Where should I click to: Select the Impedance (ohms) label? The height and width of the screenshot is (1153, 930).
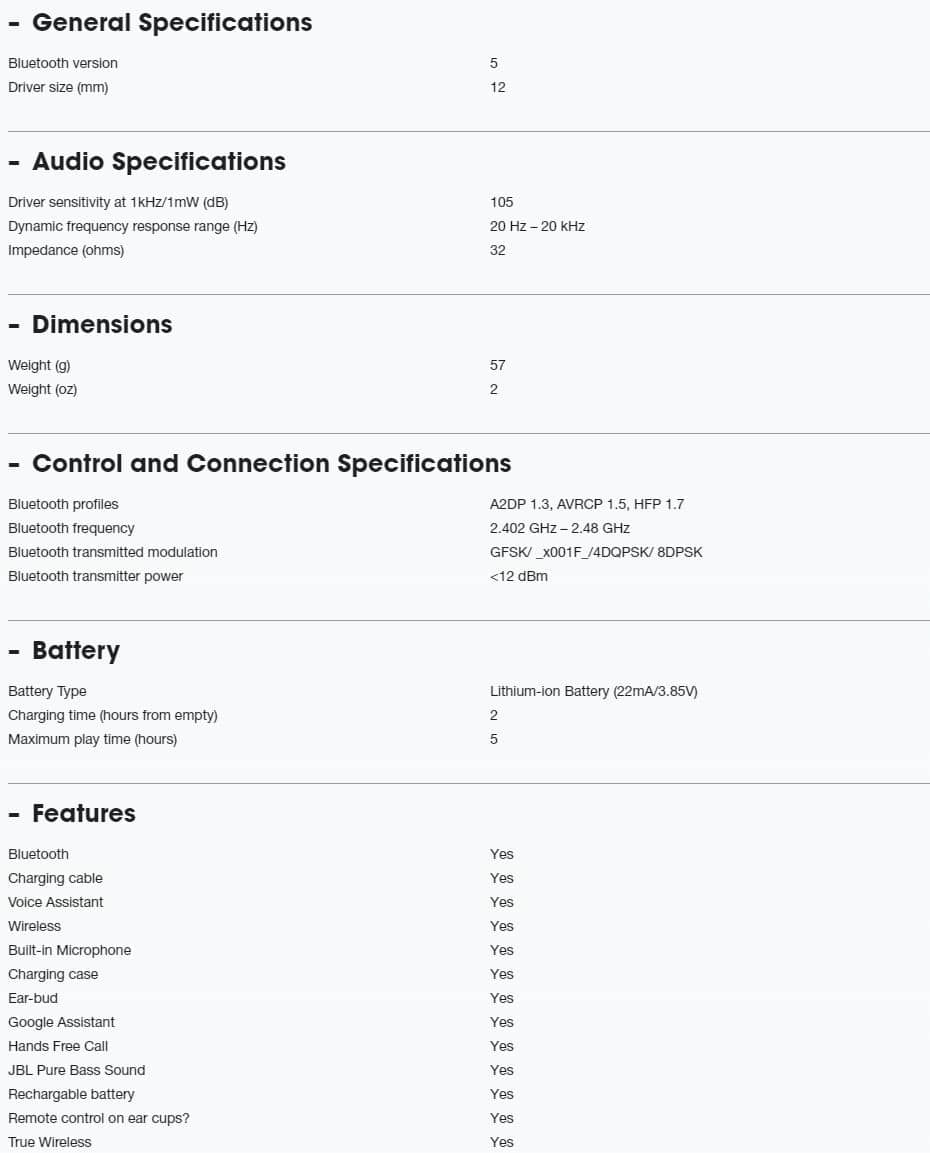66,251
